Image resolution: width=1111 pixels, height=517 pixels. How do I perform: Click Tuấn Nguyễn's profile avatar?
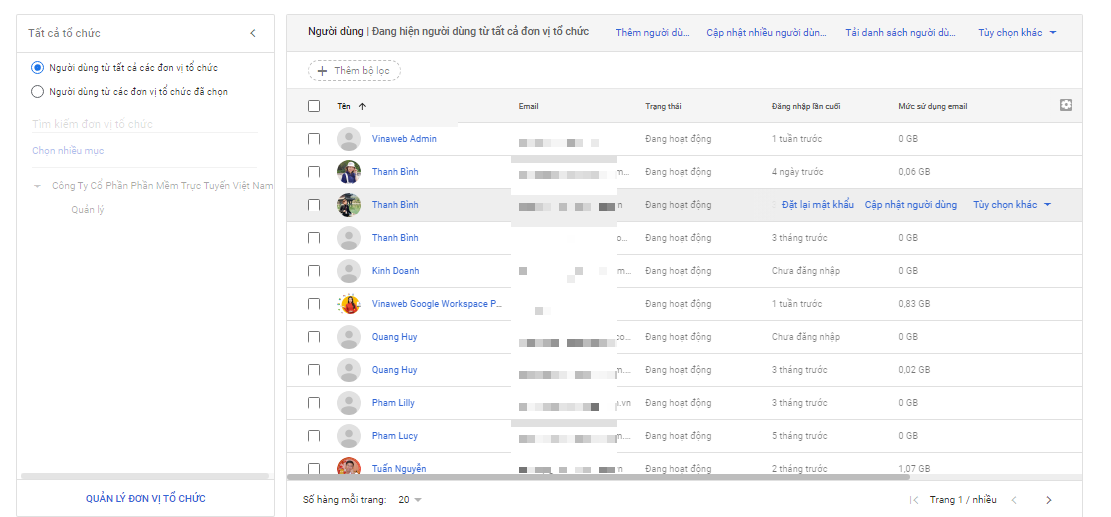coord(349,468)
